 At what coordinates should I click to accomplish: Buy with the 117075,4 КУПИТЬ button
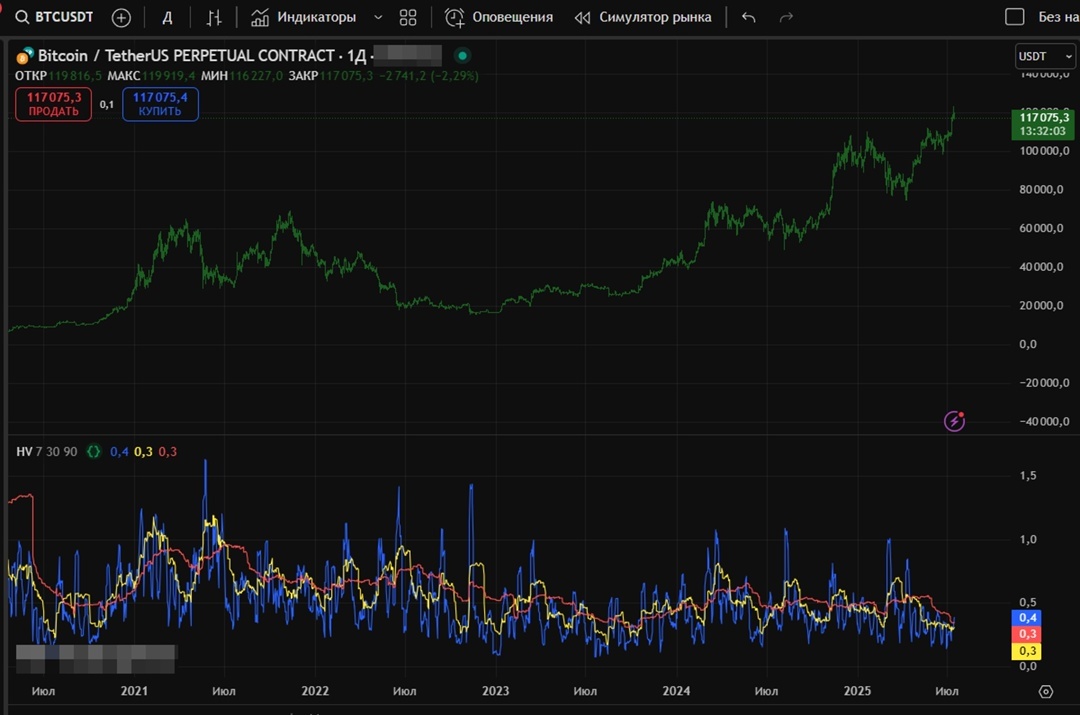tap(160, 104)
